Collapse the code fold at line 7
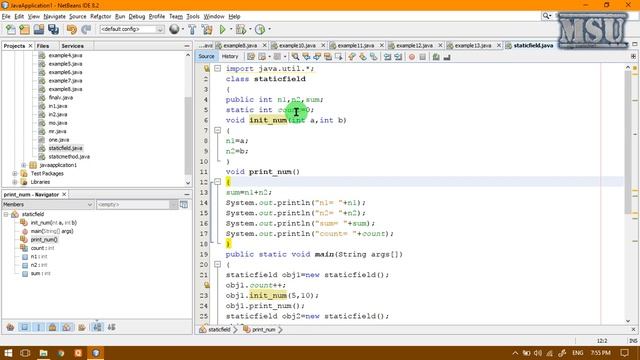 (218, 130)
